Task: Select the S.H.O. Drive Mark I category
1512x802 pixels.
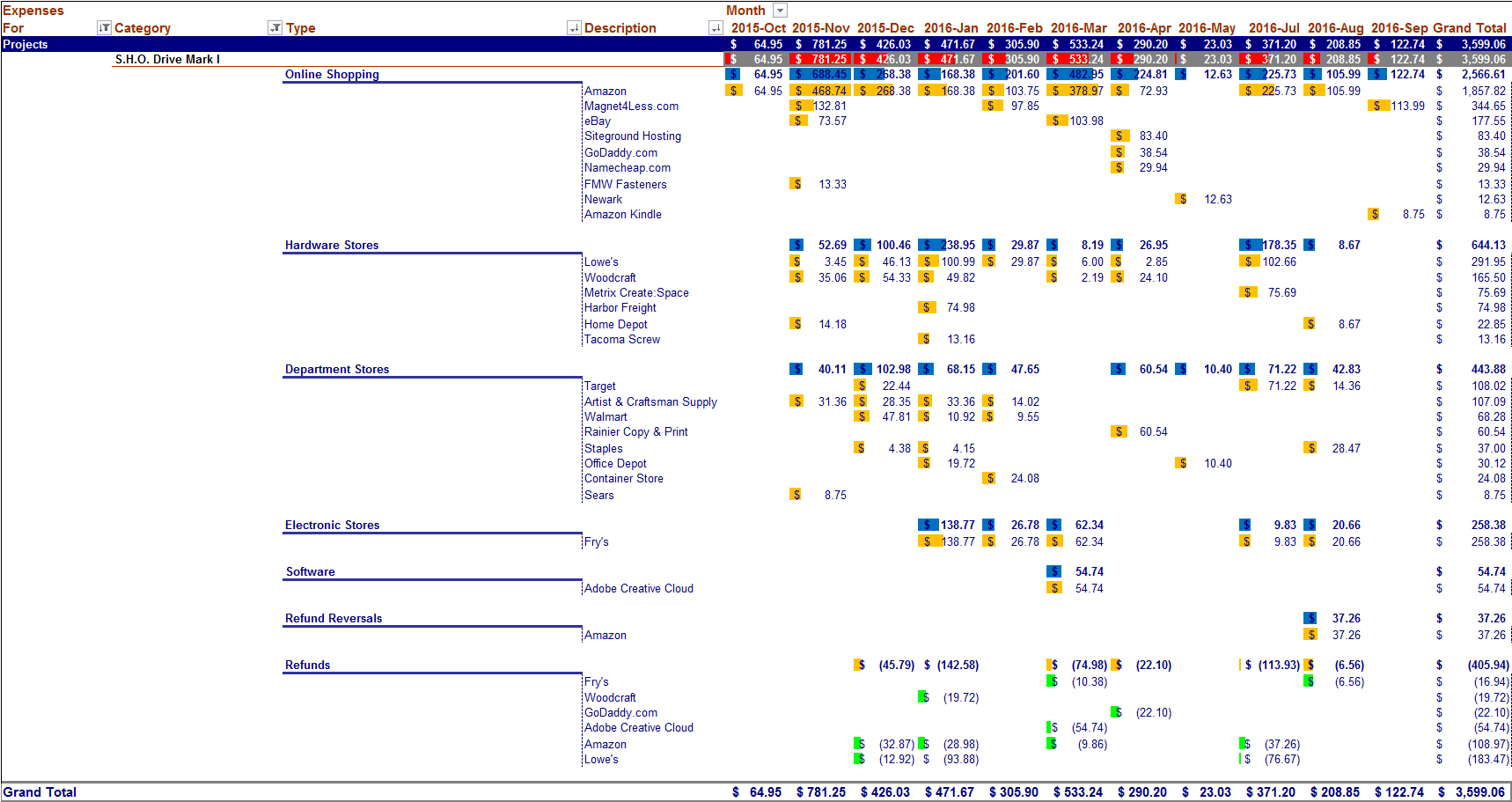Action: coord(167,59)
